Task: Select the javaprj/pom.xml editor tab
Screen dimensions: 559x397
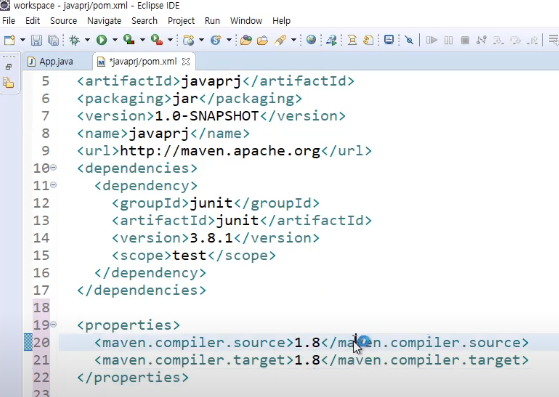Action: pyautogui.click(x=143, y=62)
